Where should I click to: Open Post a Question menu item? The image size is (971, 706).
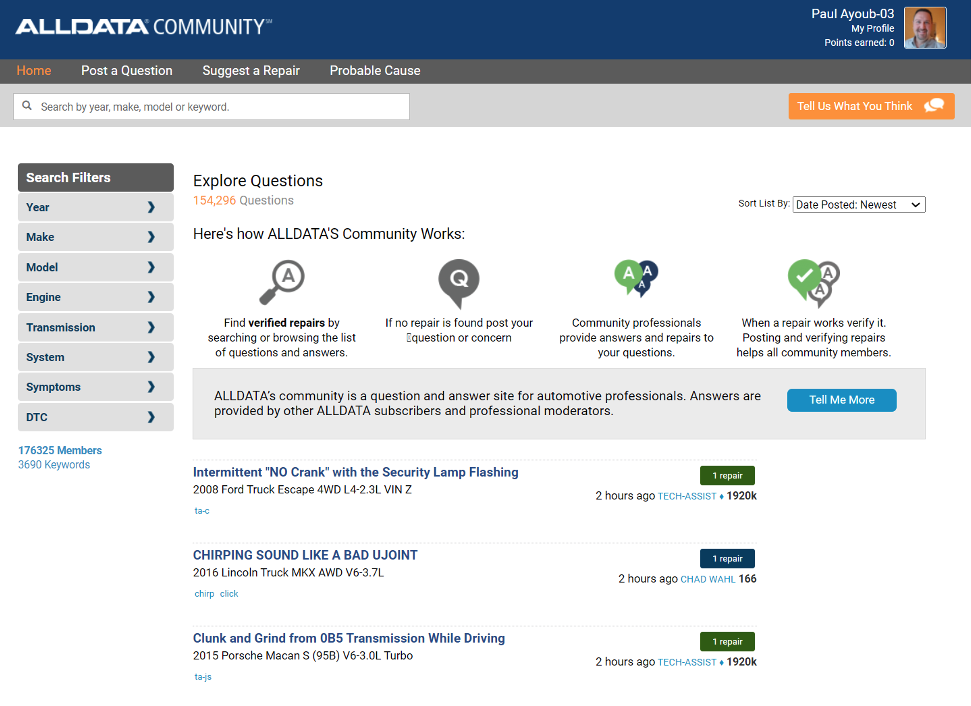coord(127,71)
